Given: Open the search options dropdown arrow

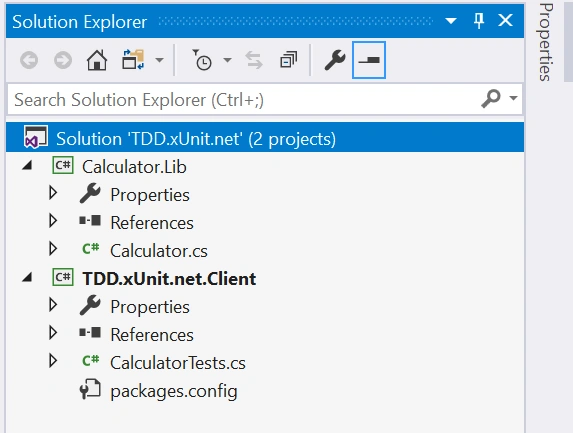Looking at the screenshot, I should click(x=513, y=98).
